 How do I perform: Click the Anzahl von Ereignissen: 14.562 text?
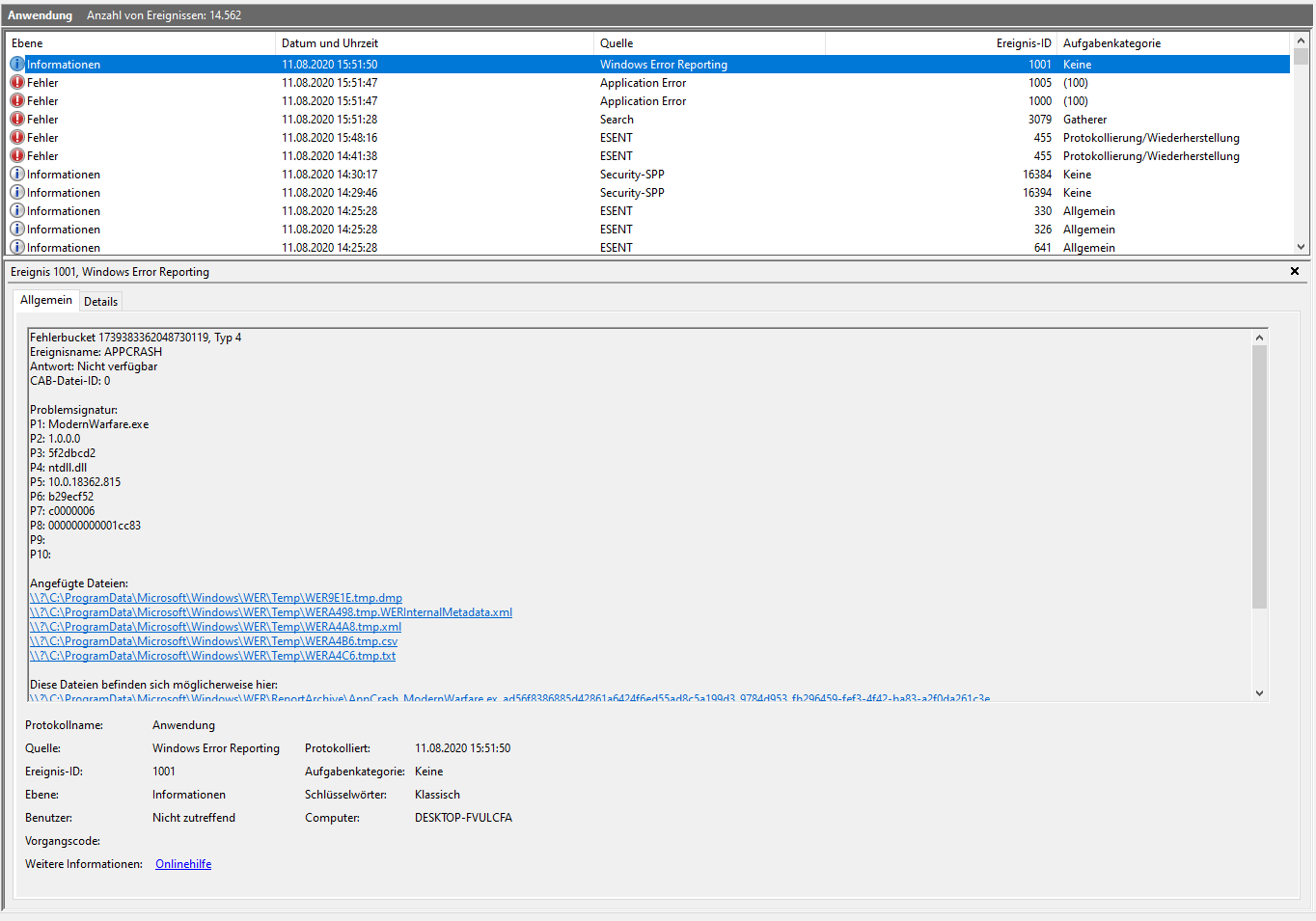coord(164,15)
